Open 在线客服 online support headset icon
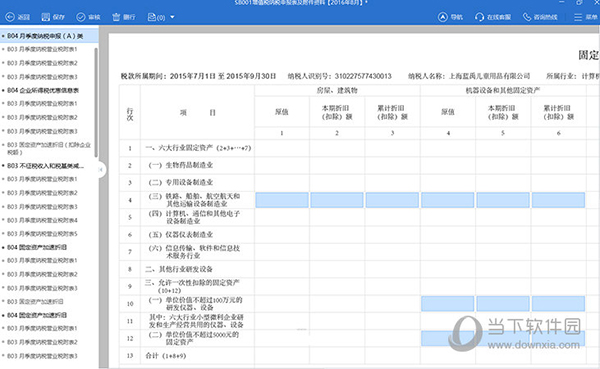 click(x=479, y=17)
